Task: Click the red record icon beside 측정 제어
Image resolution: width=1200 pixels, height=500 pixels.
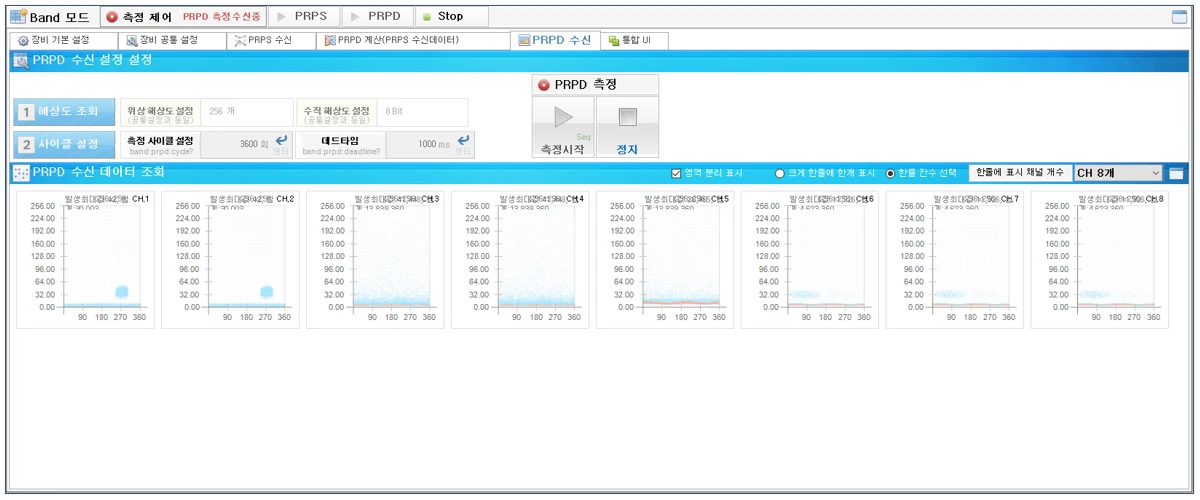Action: (x=112, y=17)
